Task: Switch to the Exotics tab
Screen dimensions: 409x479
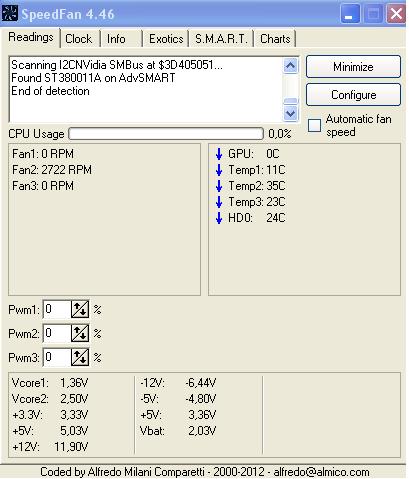Action: pyautogui.click(x=166, y=39)
